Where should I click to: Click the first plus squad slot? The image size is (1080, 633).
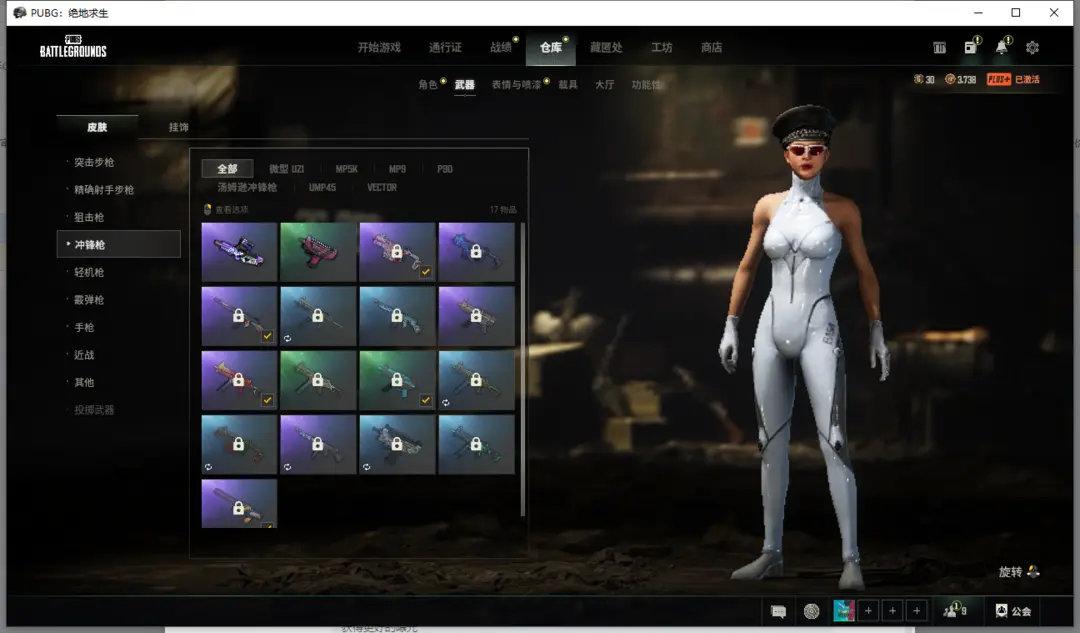869,611
